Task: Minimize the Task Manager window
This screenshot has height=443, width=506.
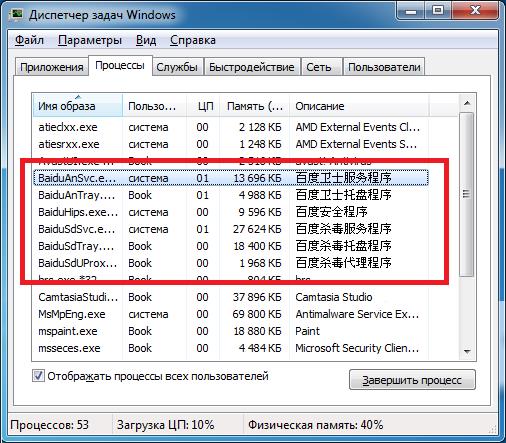Action: coord(411,11)
